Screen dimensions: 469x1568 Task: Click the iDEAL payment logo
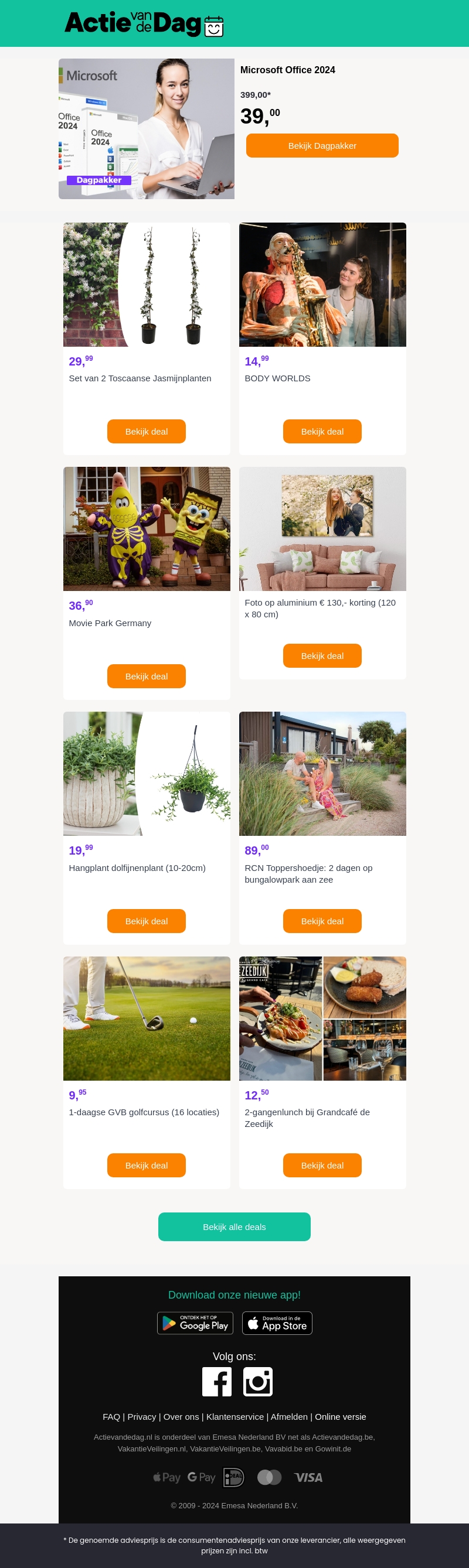click(234, 1477)
